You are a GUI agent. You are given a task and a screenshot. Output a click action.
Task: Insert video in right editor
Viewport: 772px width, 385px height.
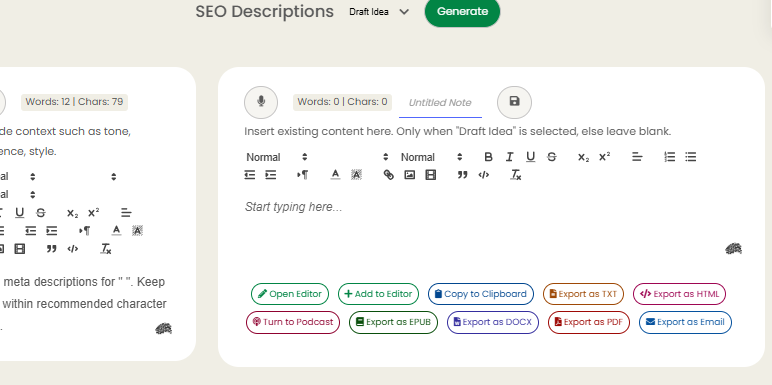pyautogui.click(x=431, y=175)
